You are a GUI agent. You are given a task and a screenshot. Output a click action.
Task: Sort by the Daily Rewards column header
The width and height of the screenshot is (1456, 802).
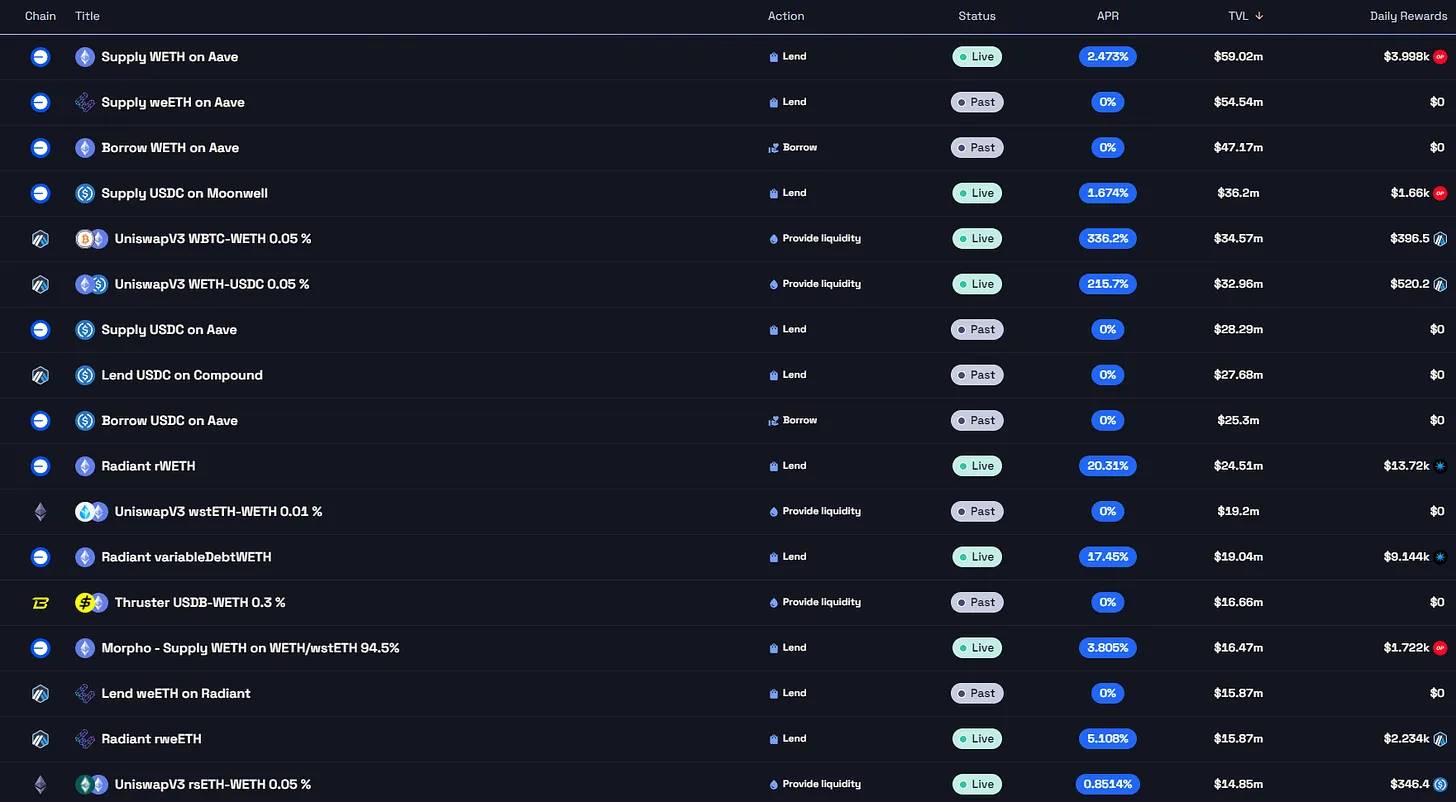[1407, 16]
